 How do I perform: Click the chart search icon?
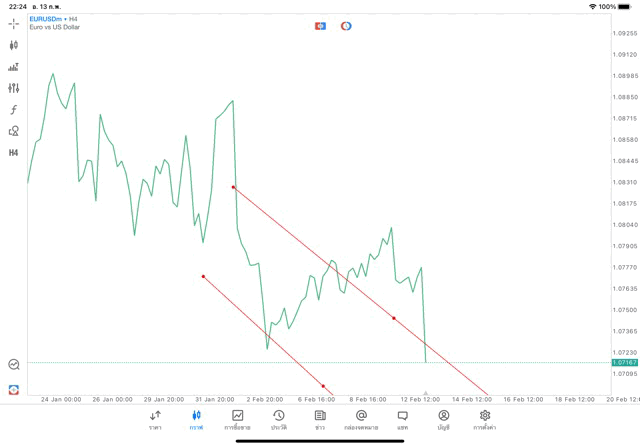[x=13, y=365]
